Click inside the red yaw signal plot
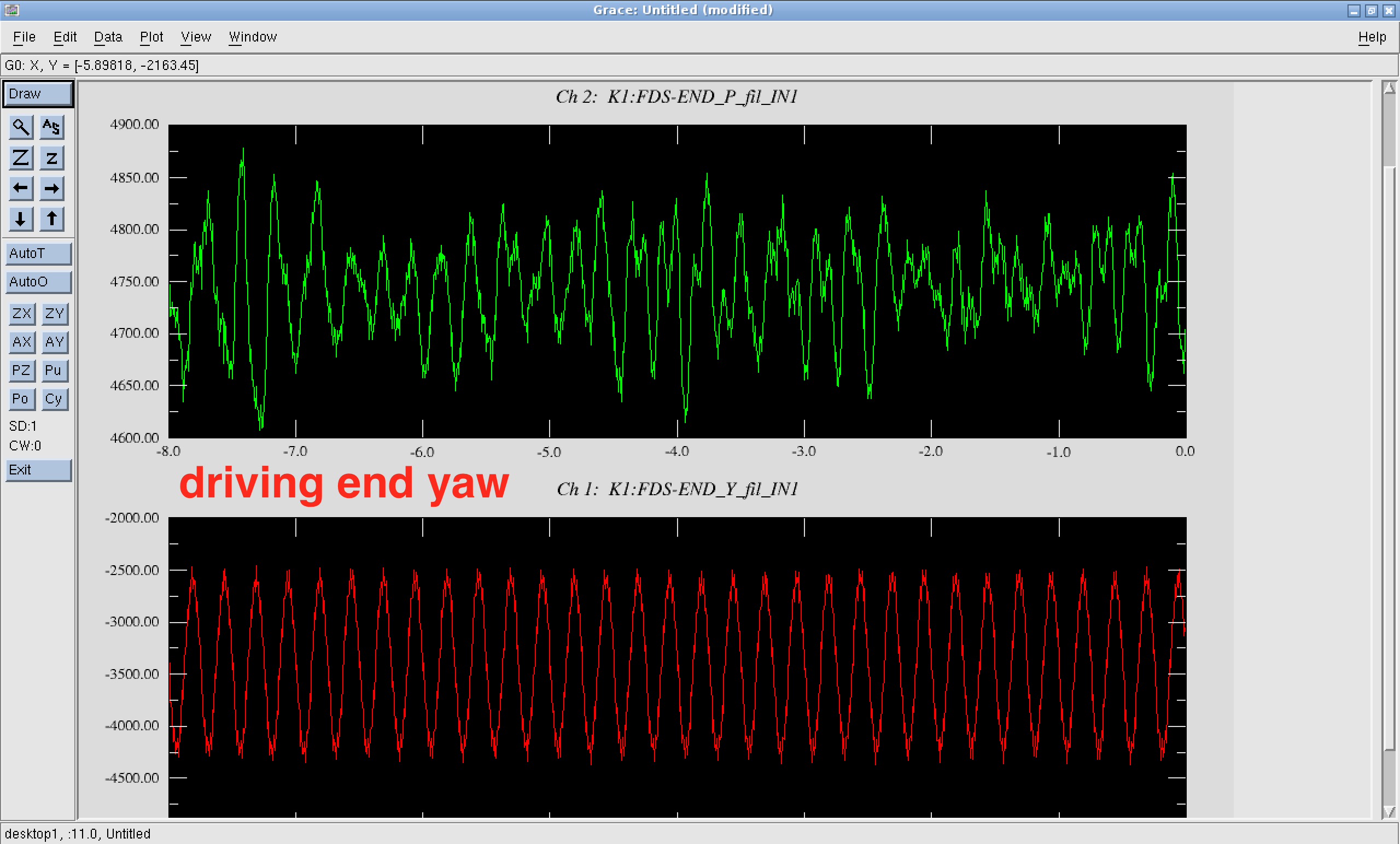1400x844 pixels. click(677, 667)
